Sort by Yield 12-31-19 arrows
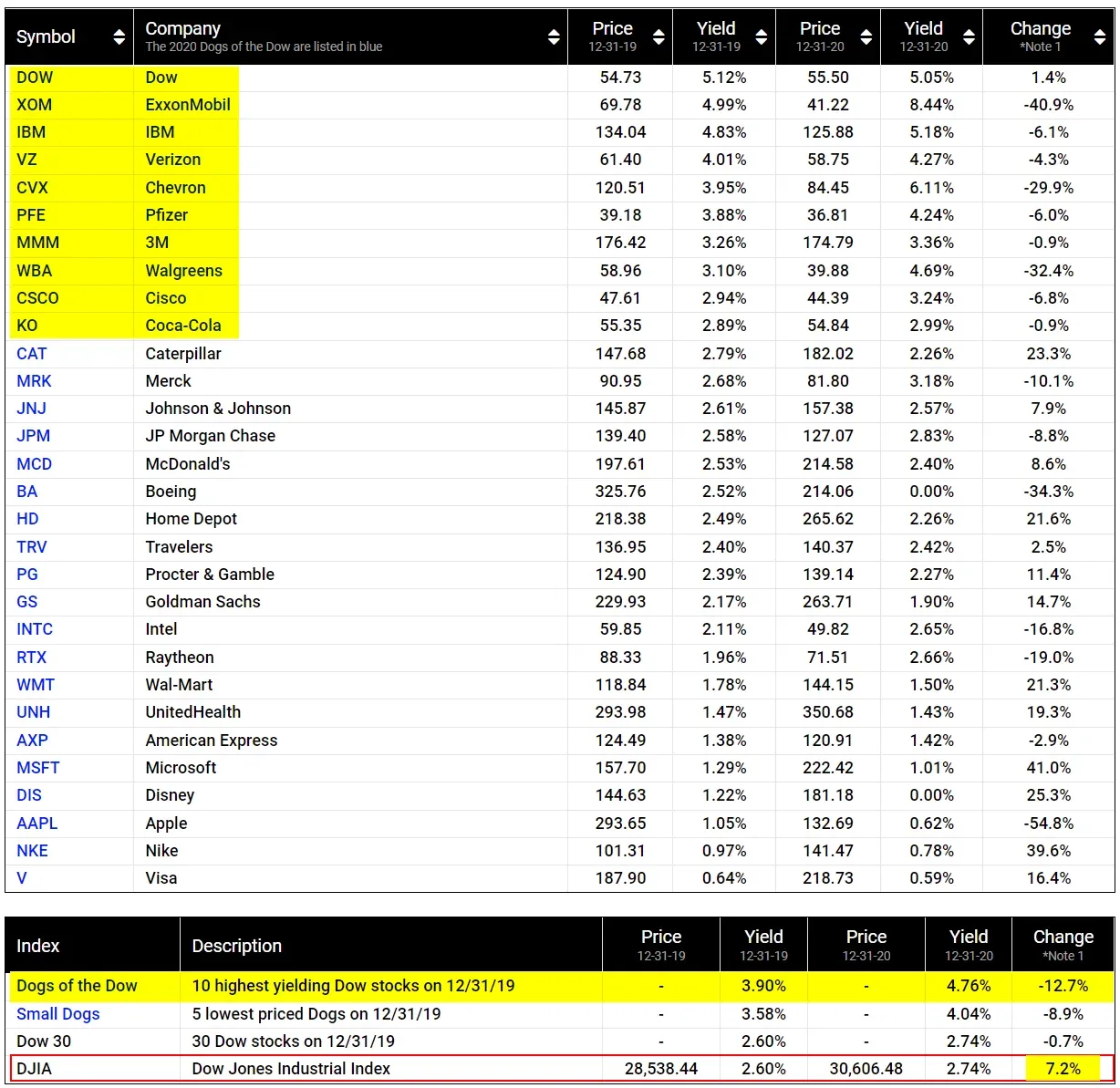 762,36
